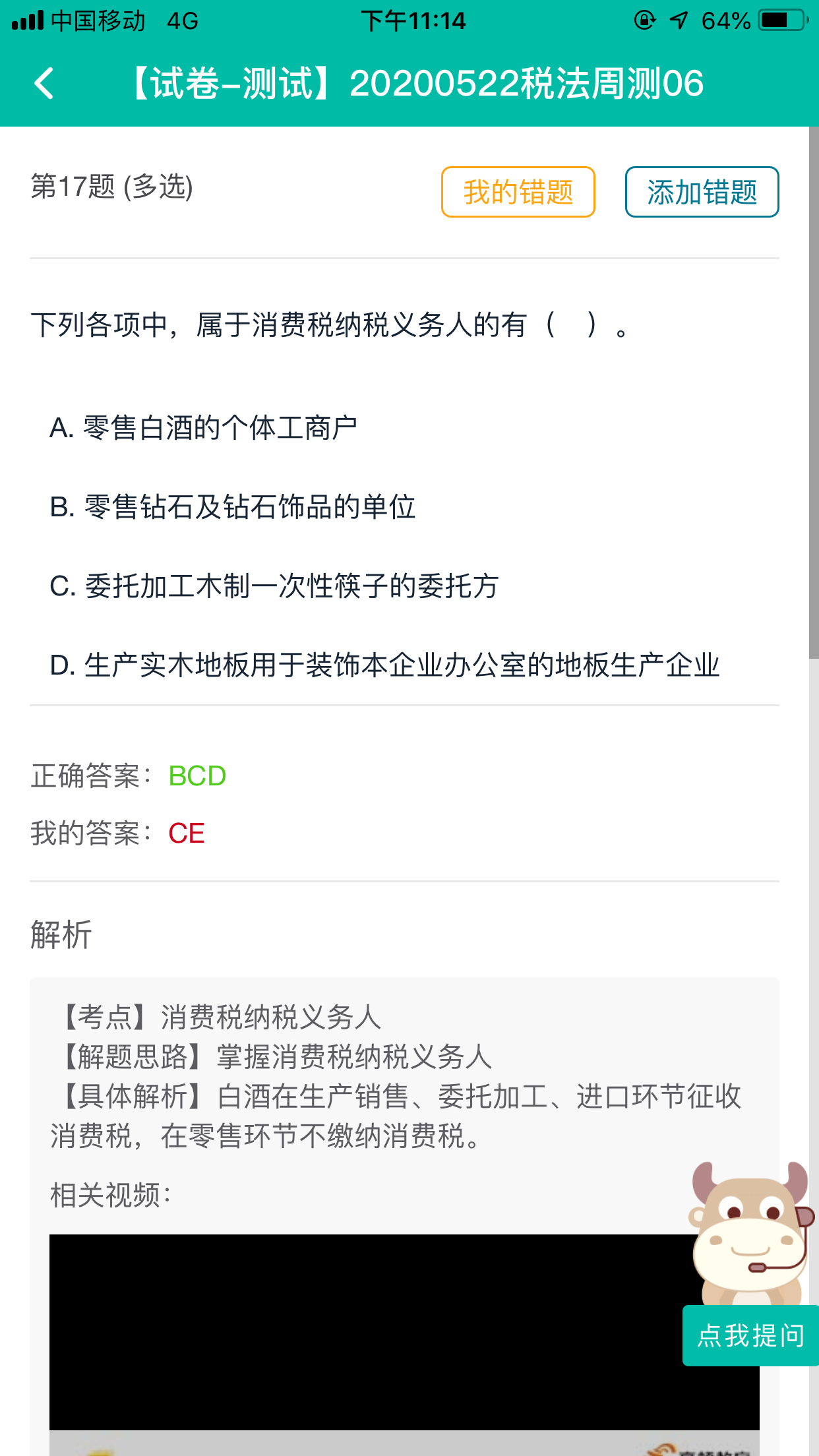Tap the 点我提问 help button
The height and width of the screenshot is (1456, 819).
(x=750, y=1335)
